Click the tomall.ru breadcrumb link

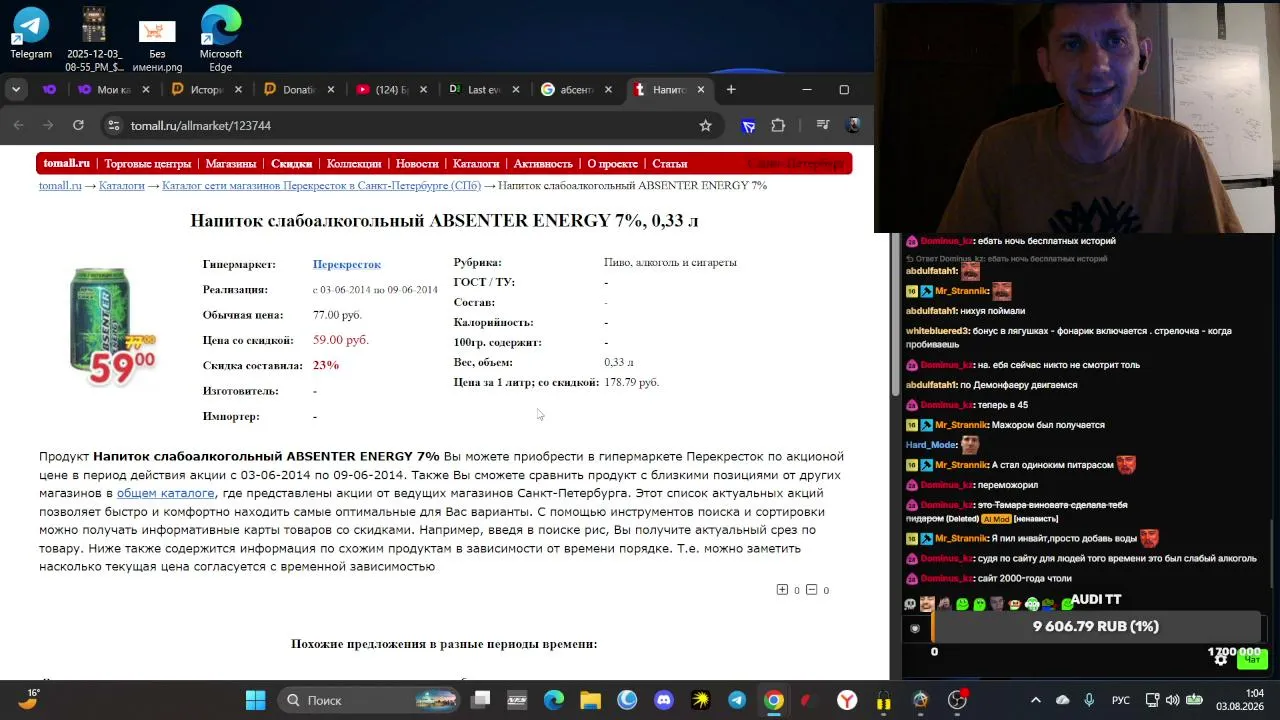pos(60,186)
